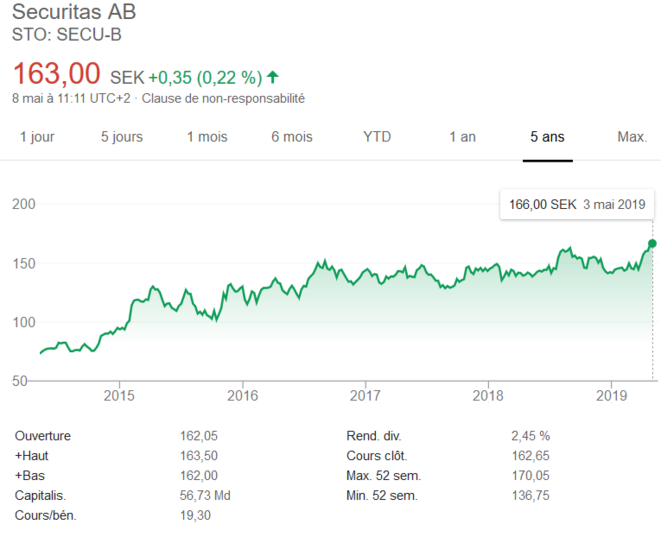Click the 'Ouverture' label
Screen dimensions: 661x537
click(43, 436)
